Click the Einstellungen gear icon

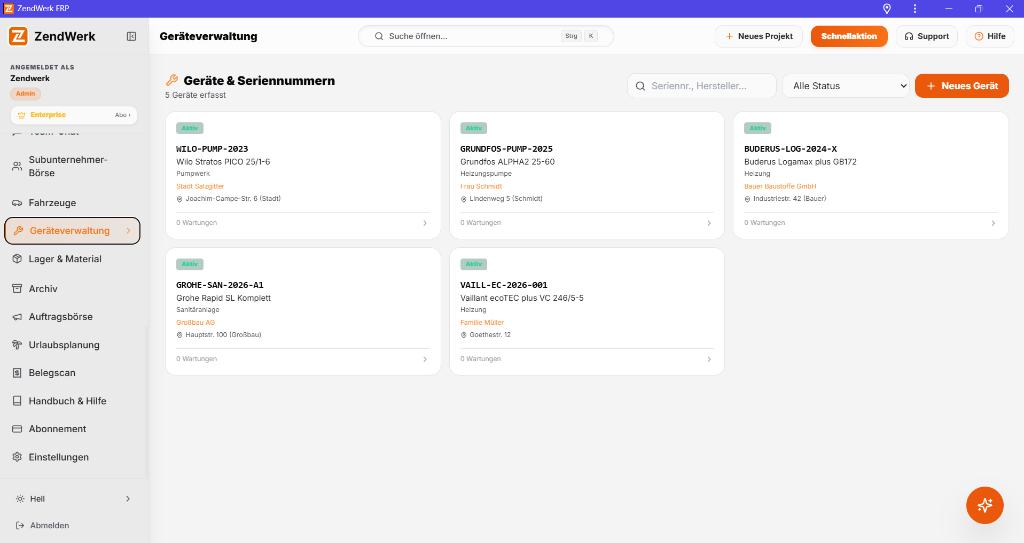[x=17, y=457]
